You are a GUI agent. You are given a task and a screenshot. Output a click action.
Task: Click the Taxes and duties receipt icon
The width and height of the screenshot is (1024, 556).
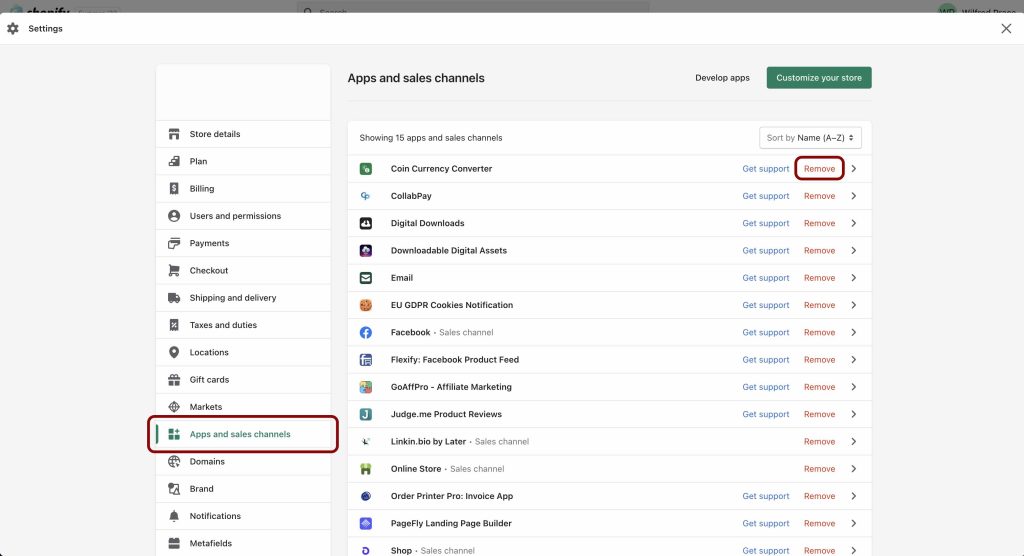tap(174, 325)
